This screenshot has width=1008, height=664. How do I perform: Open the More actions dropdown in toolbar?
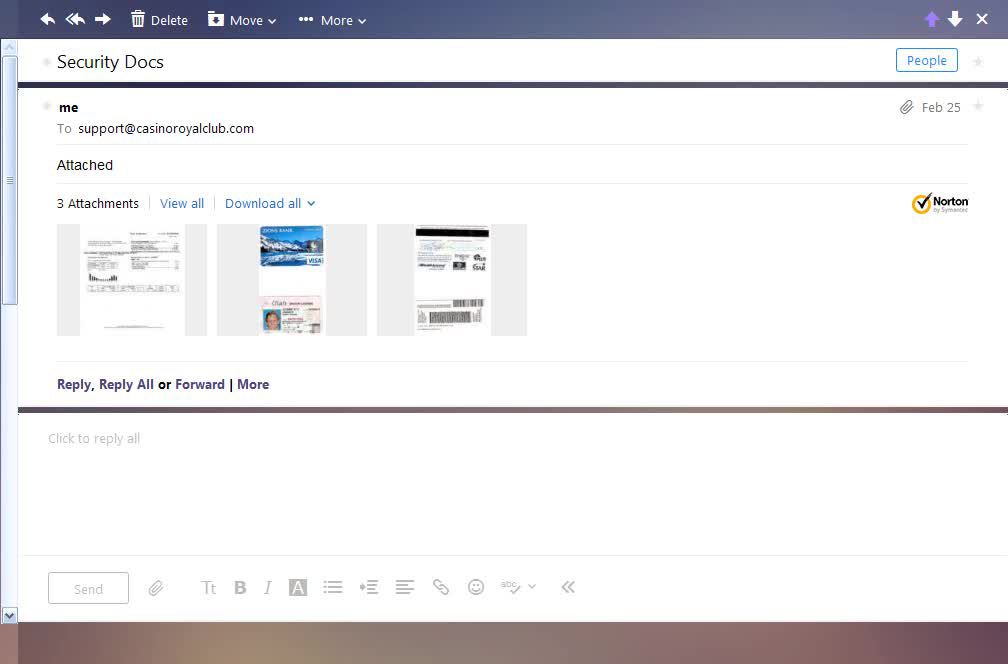click(x=332, y=20)
